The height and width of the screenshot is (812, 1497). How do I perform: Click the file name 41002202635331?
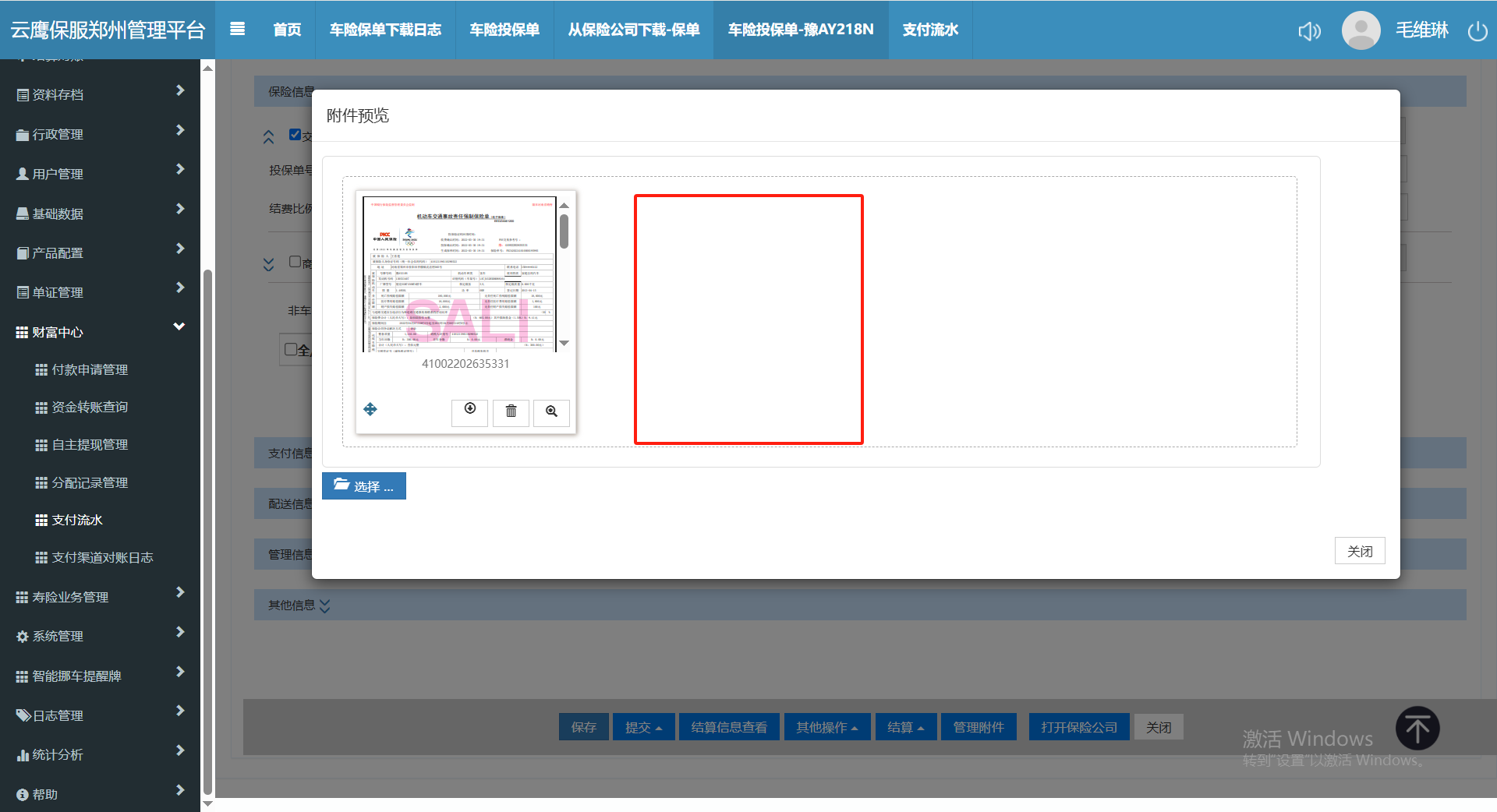[x=465, y=364]
